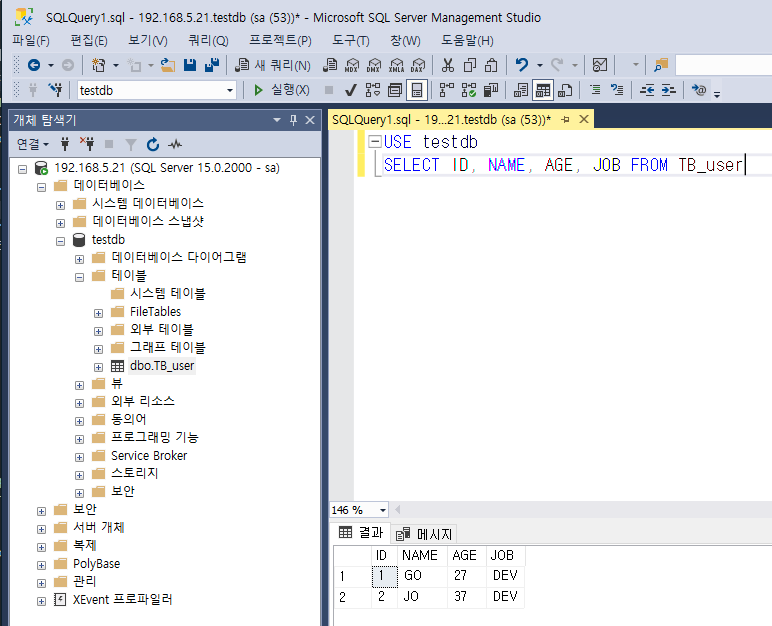Click the Change Connection plug icon

[x=55, y=90]
